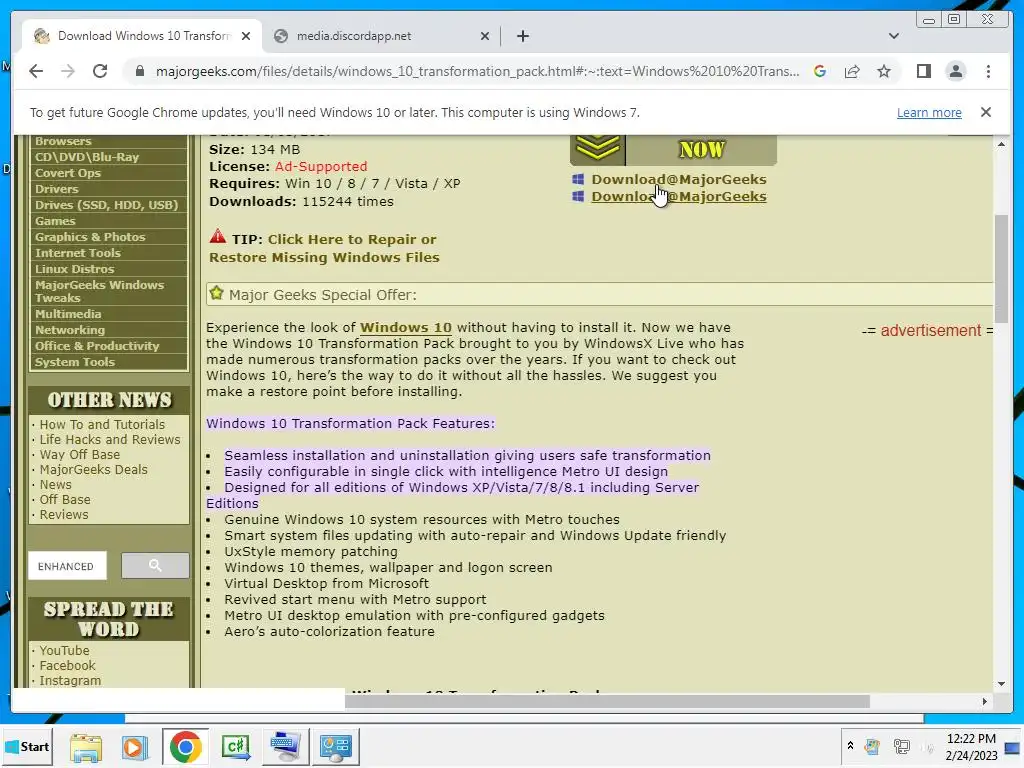Select the Multimedia category
Screen dimensions: 1024x768
tap(68, 314)
